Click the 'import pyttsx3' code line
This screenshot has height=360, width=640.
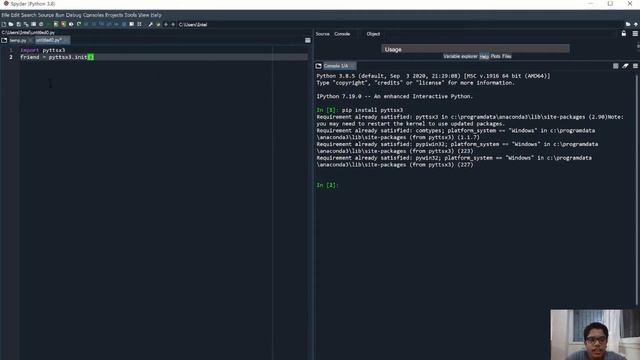43,50
